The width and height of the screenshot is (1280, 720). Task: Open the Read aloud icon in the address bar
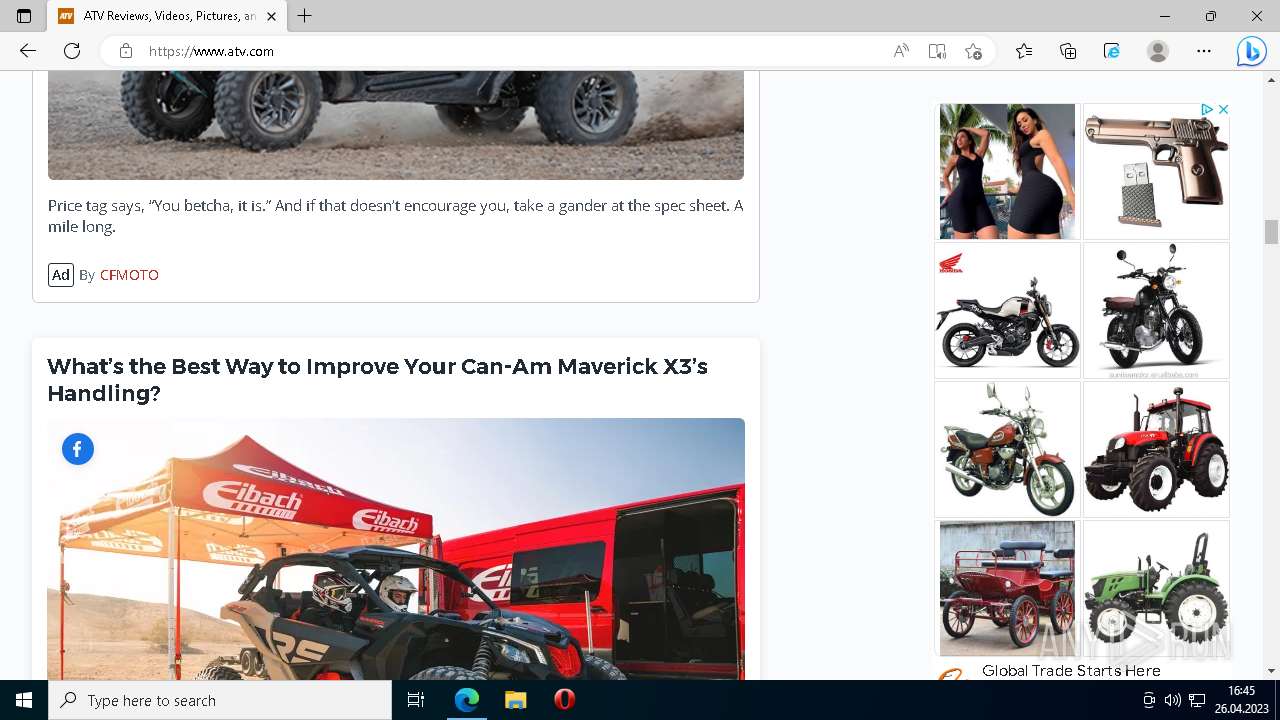click(901, 51)
